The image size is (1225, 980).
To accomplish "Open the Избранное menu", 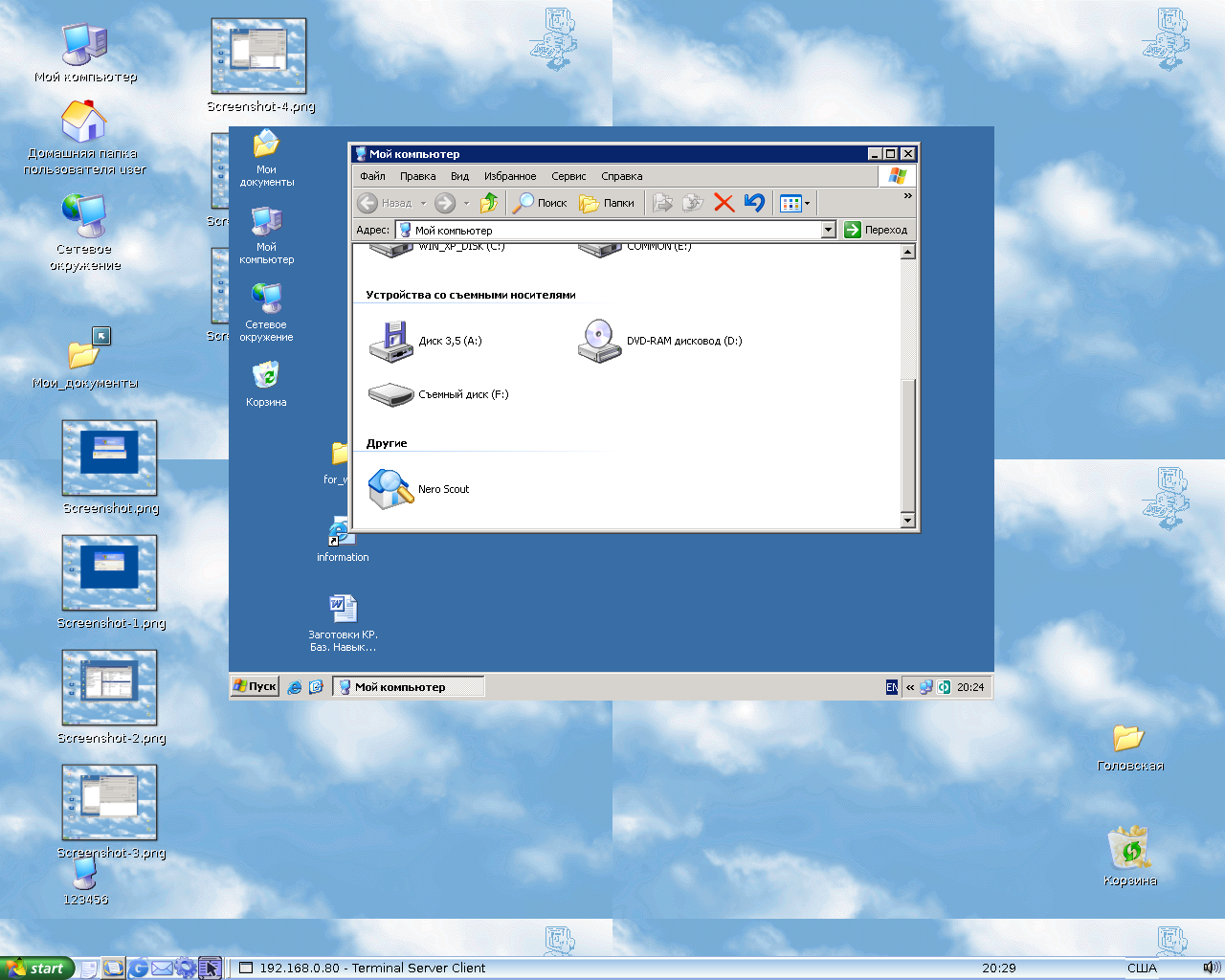I will click(509, 176).
